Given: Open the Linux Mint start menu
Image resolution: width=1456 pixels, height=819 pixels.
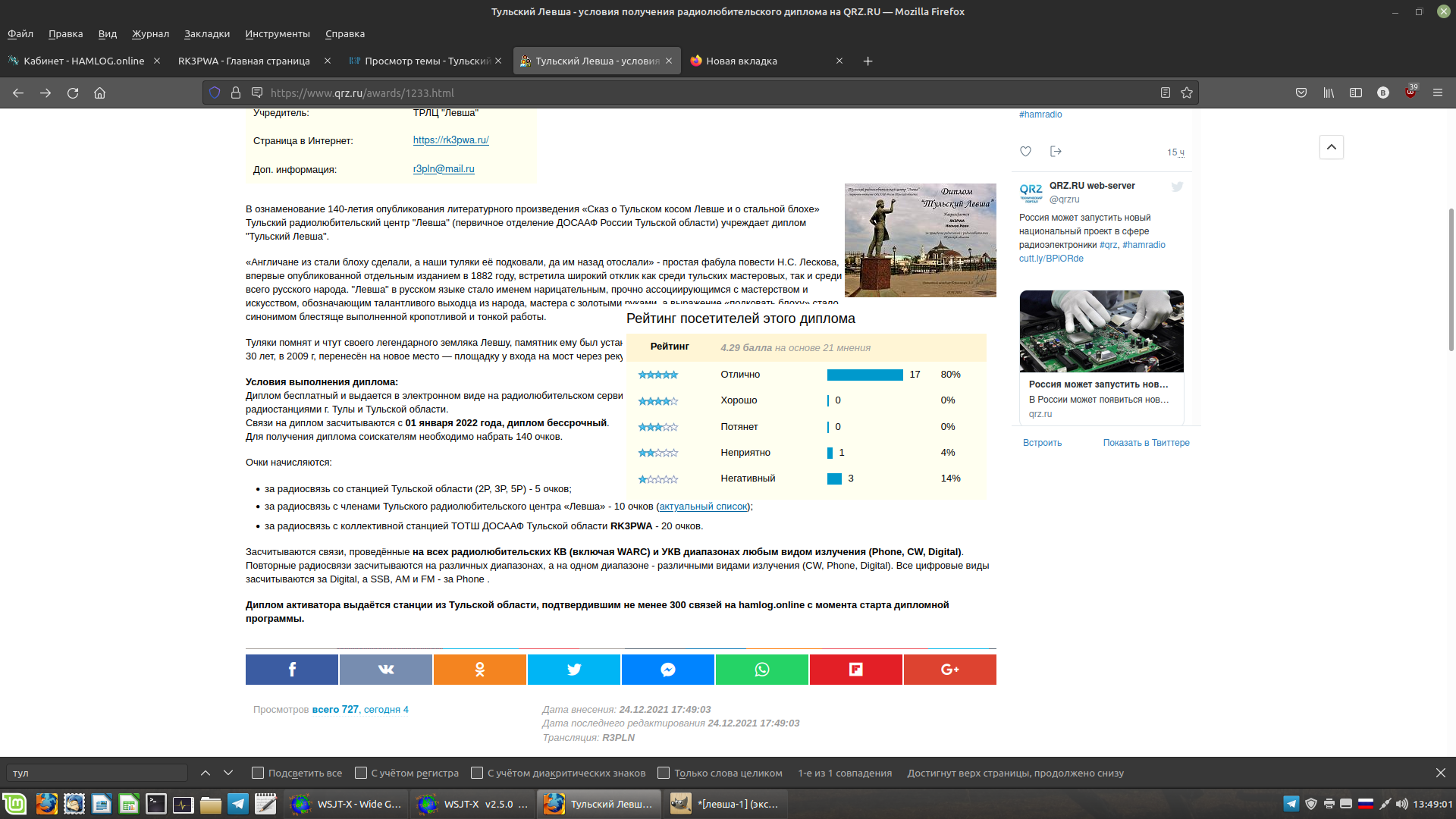Looking at the screenshot, I should 14,804.
